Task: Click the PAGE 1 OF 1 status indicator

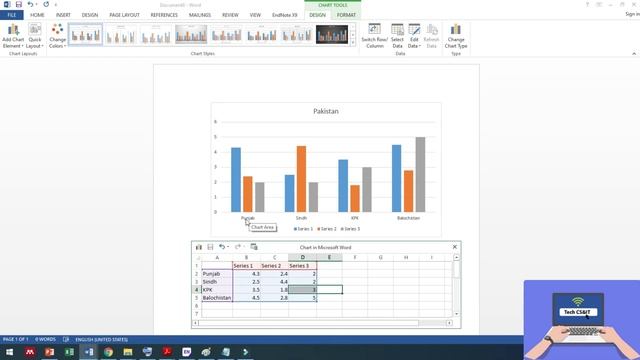Action: point(16,340)
